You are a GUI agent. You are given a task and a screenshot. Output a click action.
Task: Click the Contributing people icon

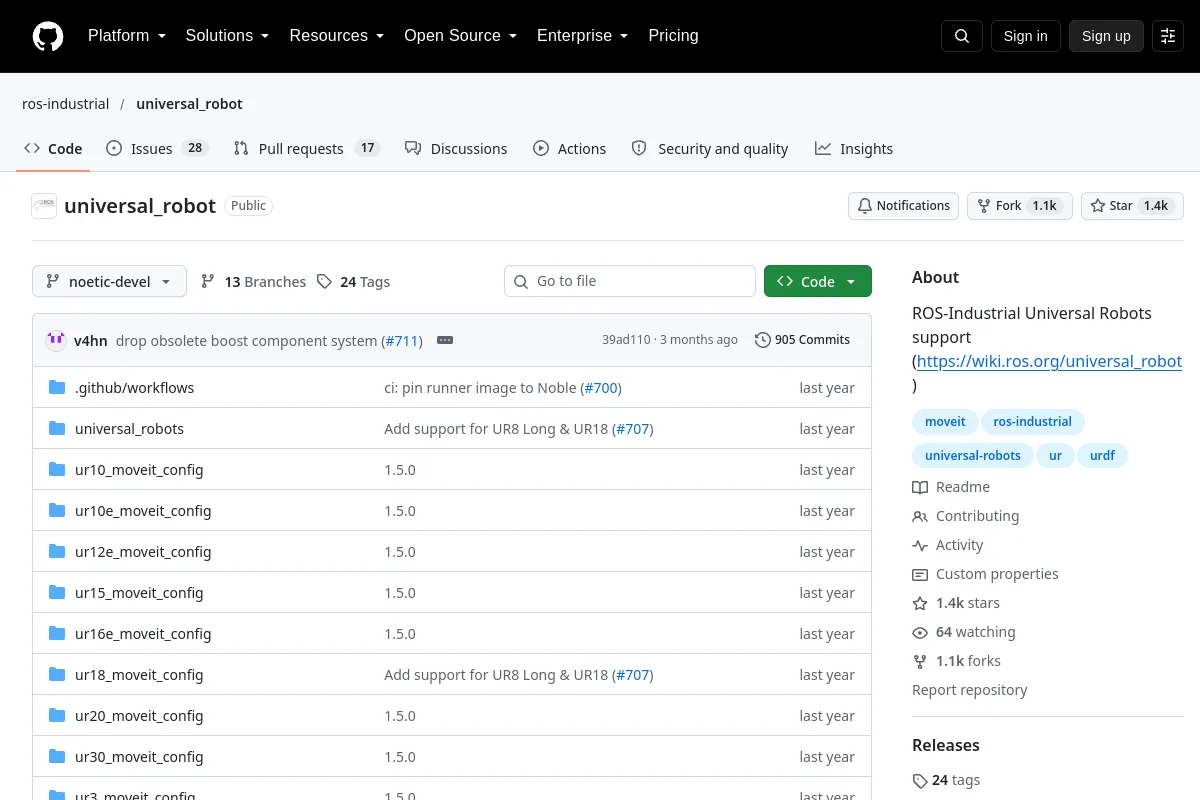pos(920,516)
